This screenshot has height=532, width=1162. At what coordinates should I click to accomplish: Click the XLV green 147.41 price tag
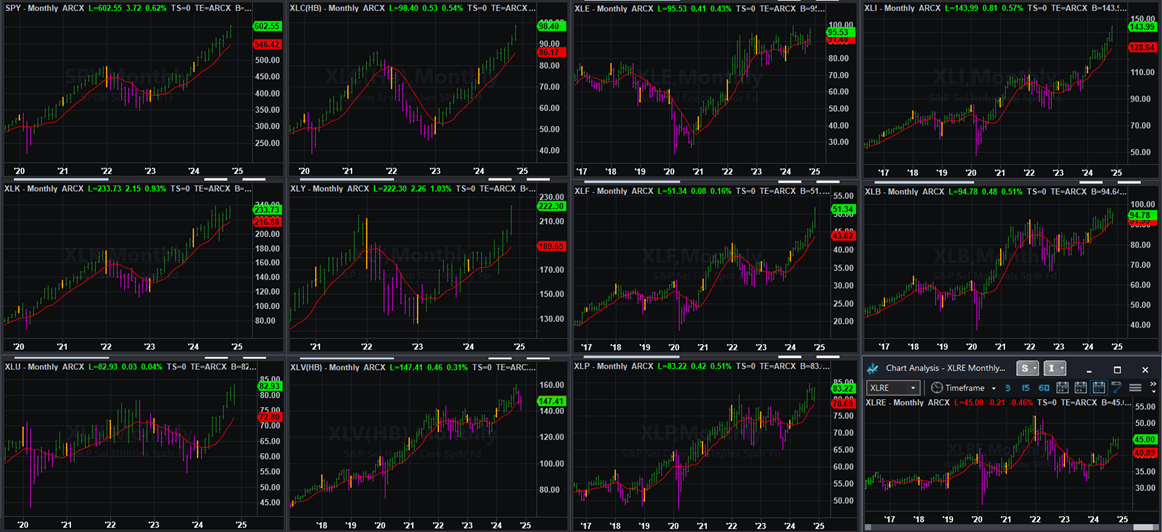tap(550, 401)
